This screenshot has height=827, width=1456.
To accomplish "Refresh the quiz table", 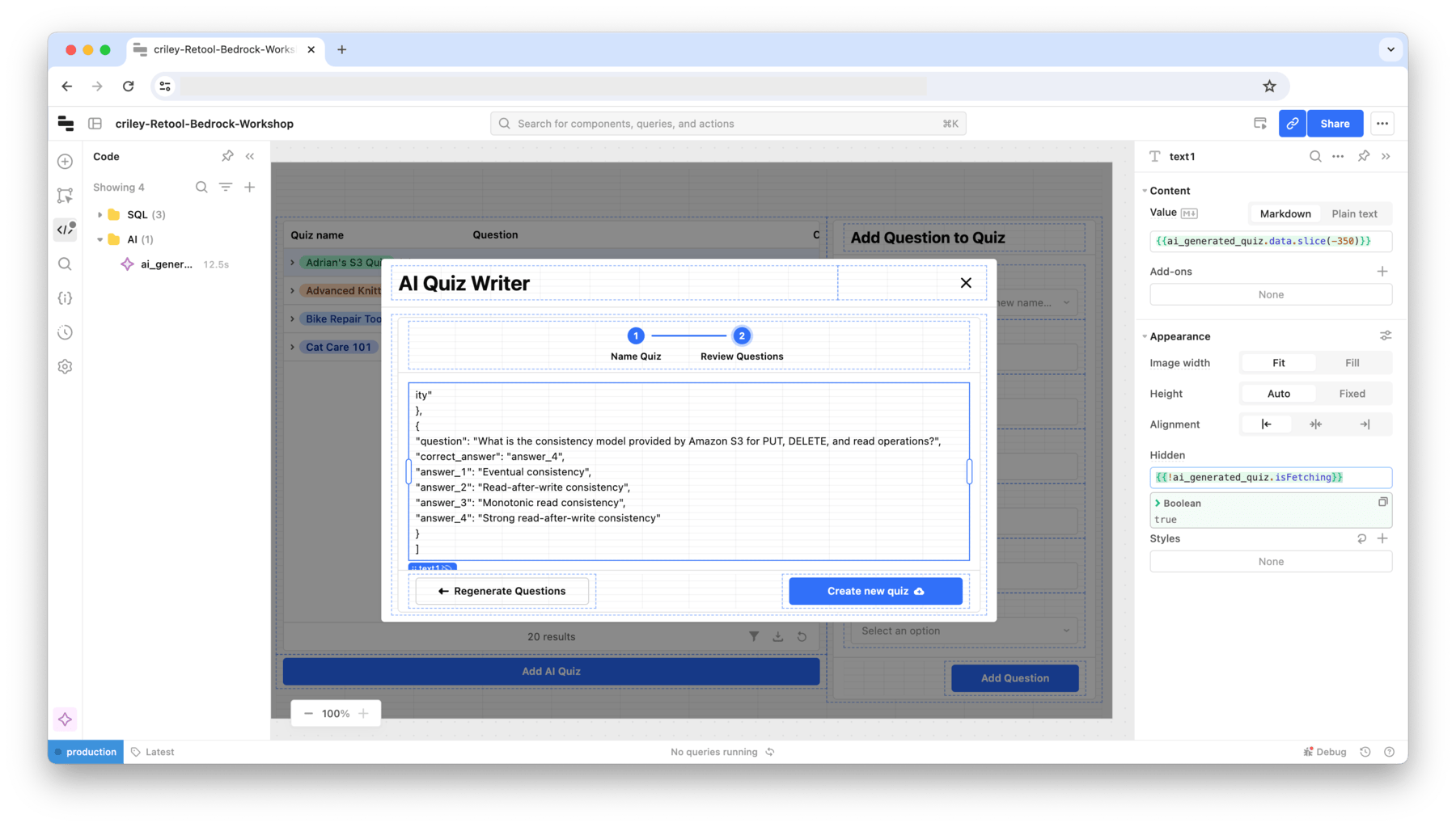I will click(x=802, y=636).
